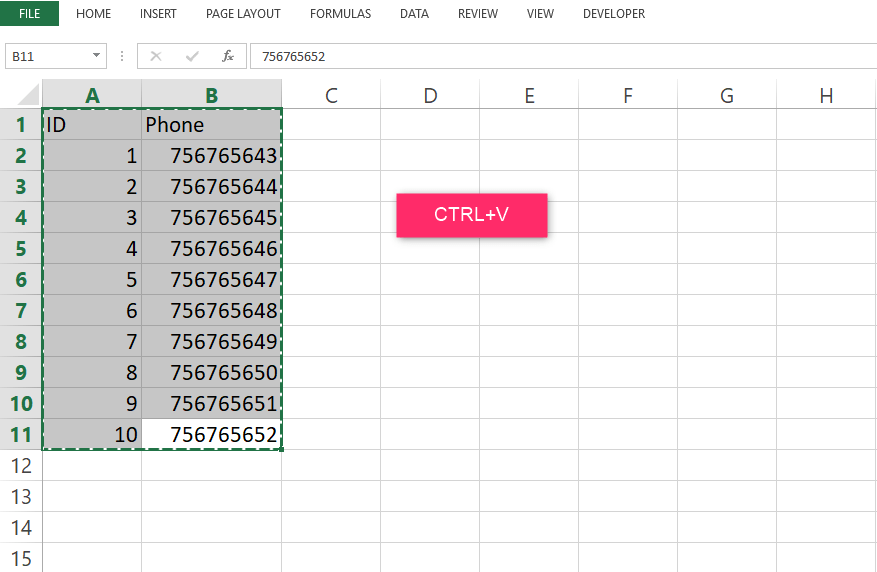
Task: Select column D header
Action: 430,94
